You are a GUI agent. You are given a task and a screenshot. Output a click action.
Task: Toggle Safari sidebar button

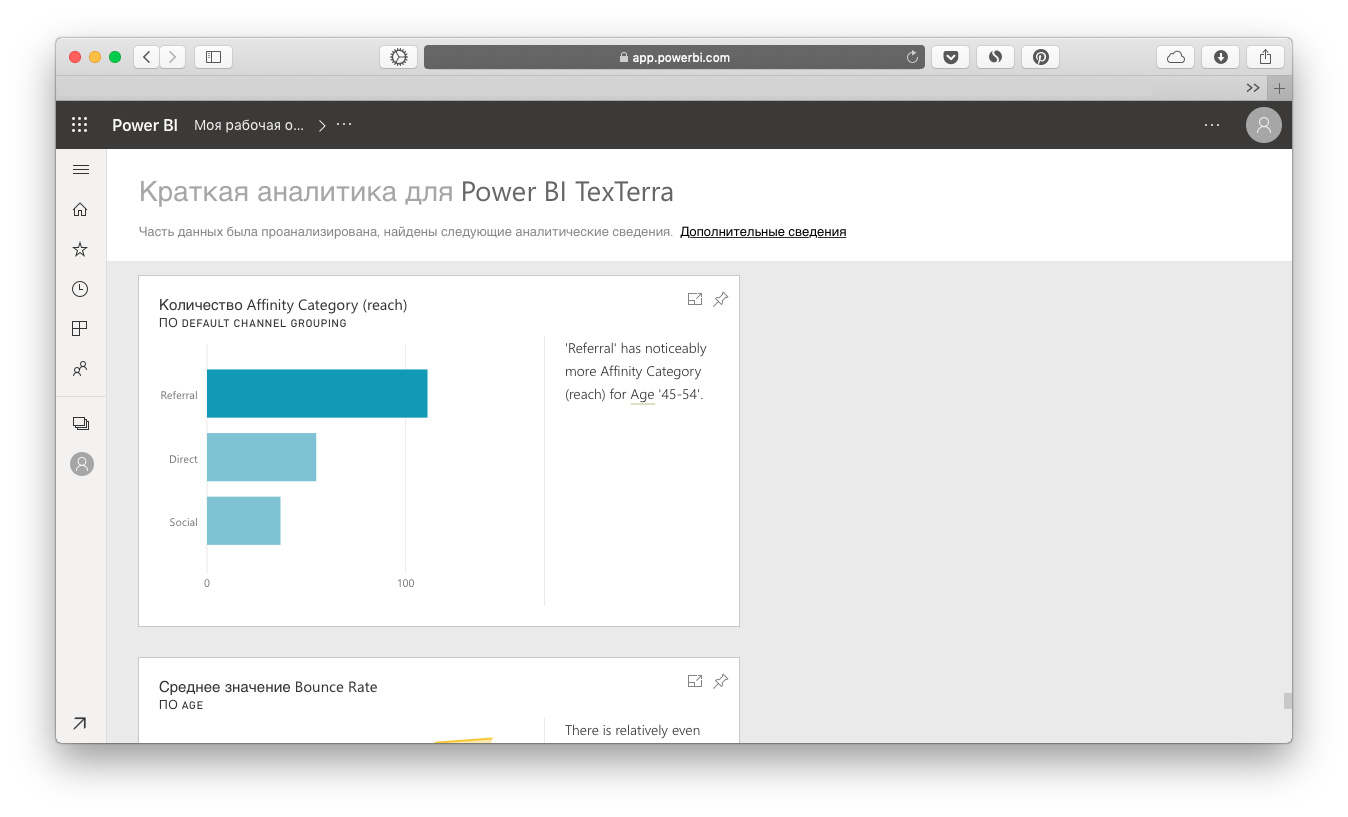point(213,57)
